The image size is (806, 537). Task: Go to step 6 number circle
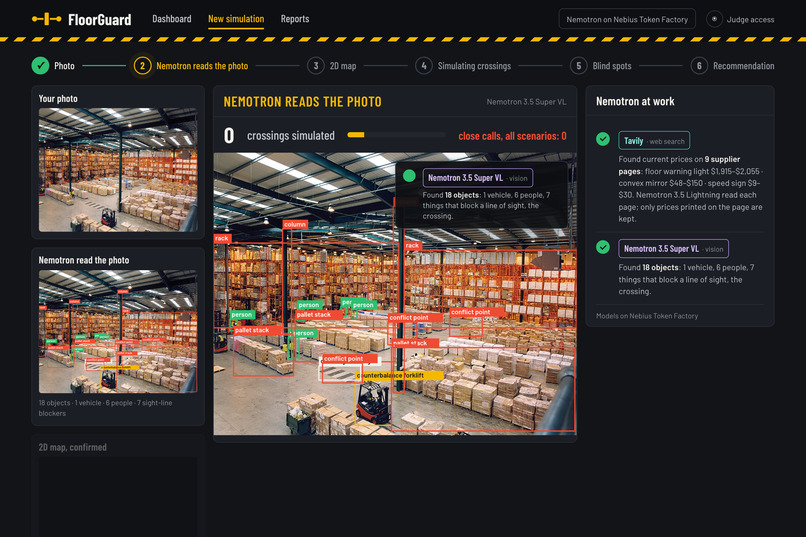tap(699, 66)
